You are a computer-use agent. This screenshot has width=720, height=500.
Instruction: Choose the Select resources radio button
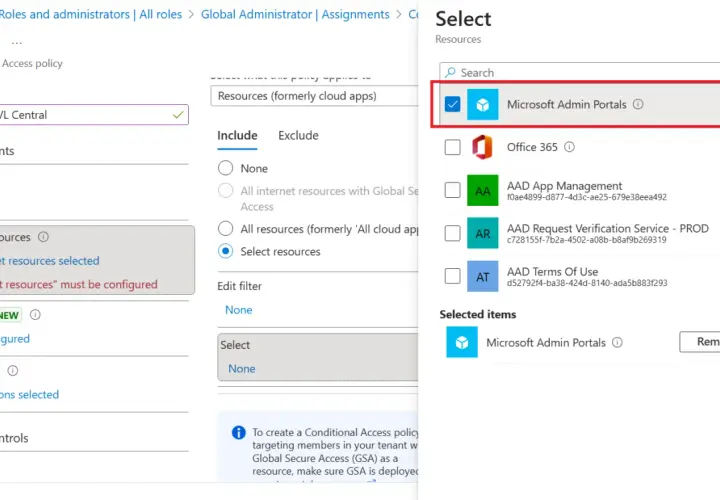pyautogui.click(x=225, y=251)
